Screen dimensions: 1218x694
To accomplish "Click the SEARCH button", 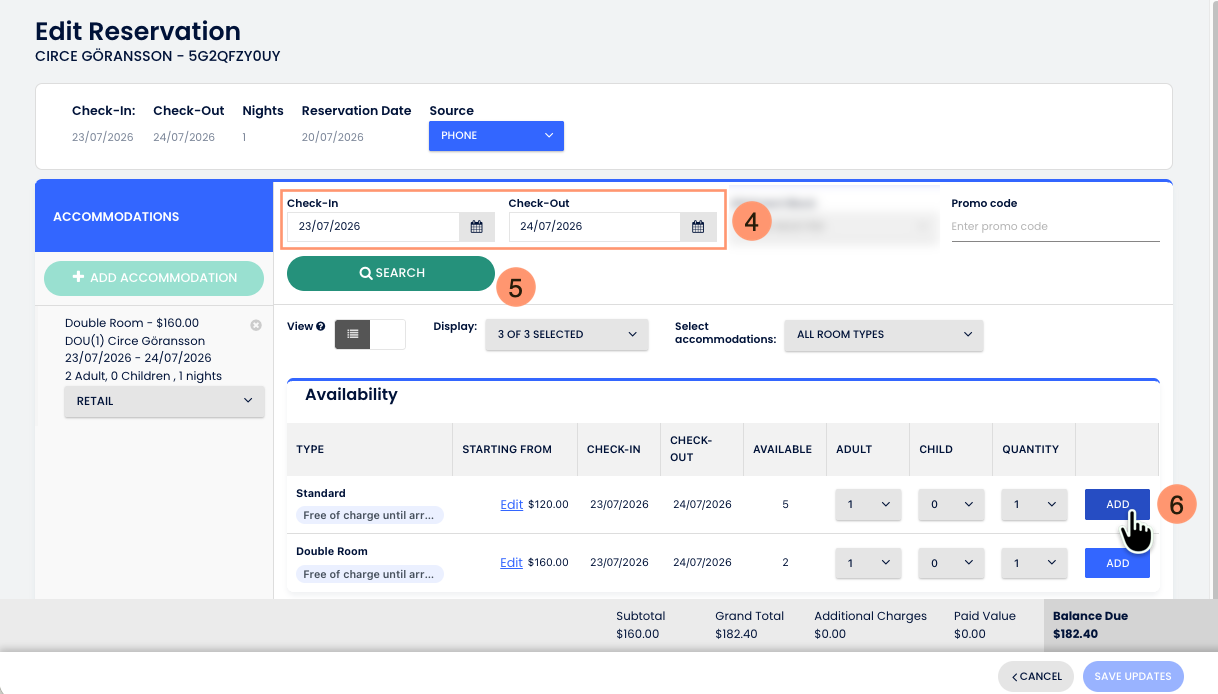I will (391, 273).
